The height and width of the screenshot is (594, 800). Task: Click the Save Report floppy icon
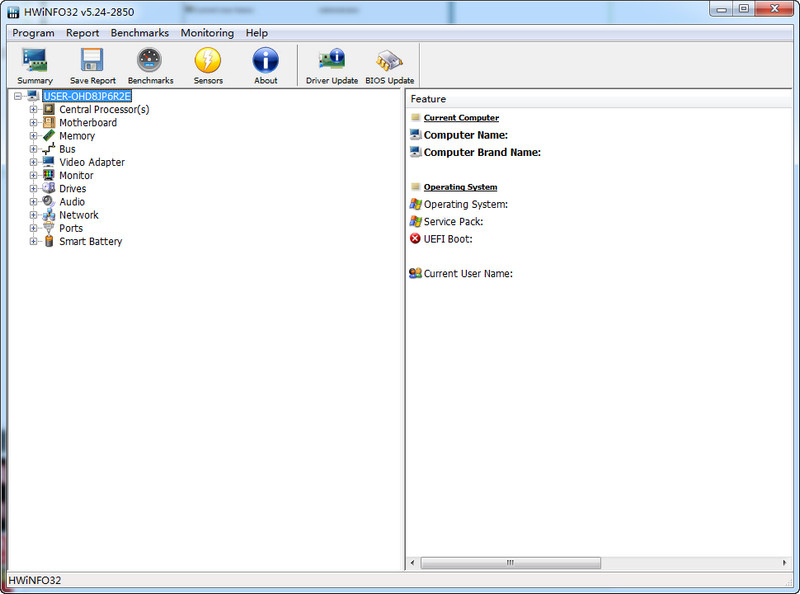92,65
